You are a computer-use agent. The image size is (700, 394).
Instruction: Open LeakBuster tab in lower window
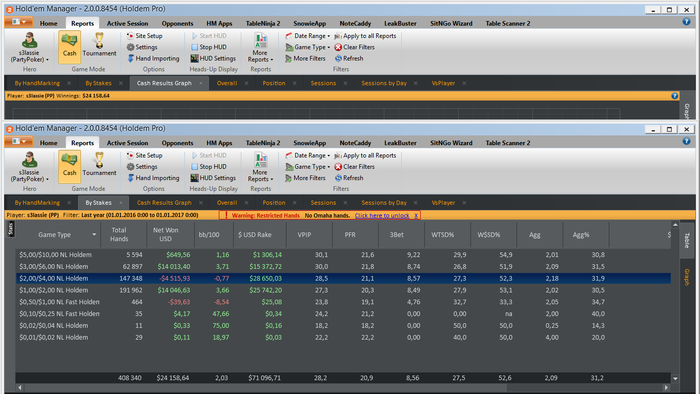(x=400, y=143)
